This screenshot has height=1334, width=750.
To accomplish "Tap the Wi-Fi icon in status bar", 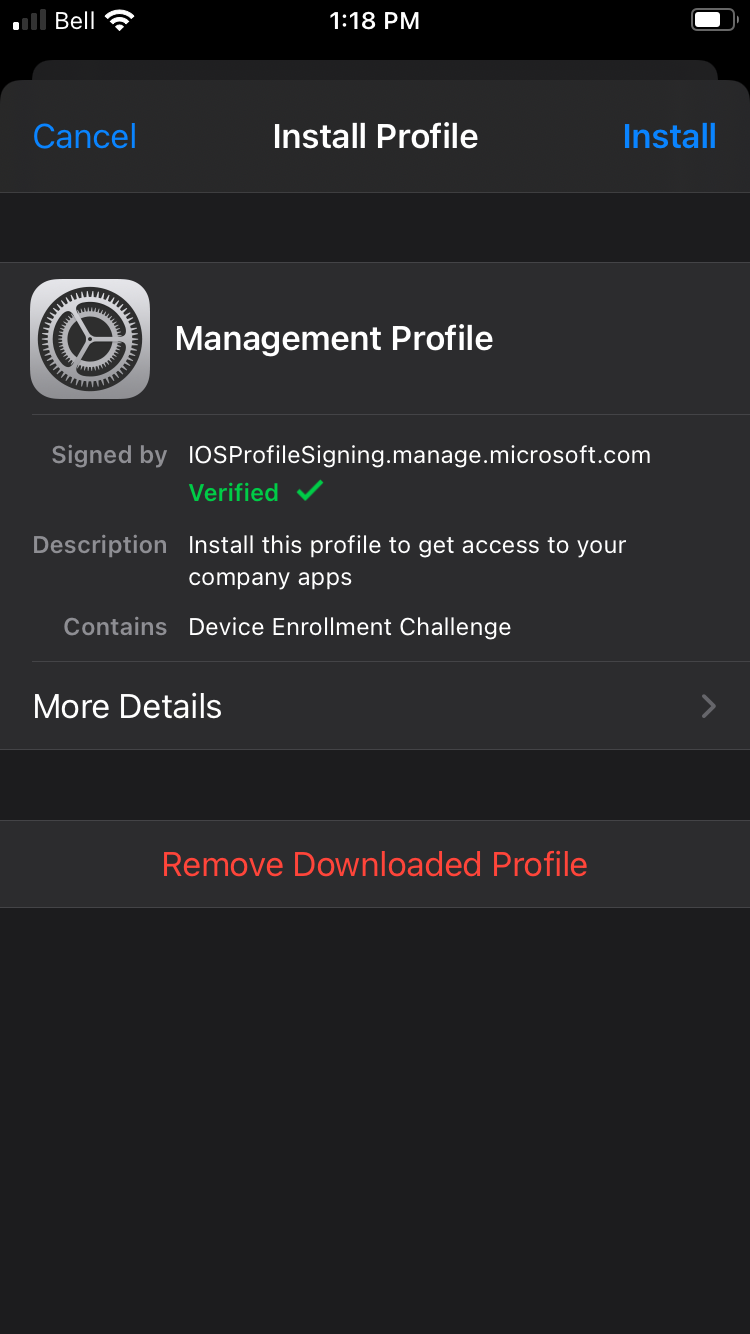I will click(120, 20).
